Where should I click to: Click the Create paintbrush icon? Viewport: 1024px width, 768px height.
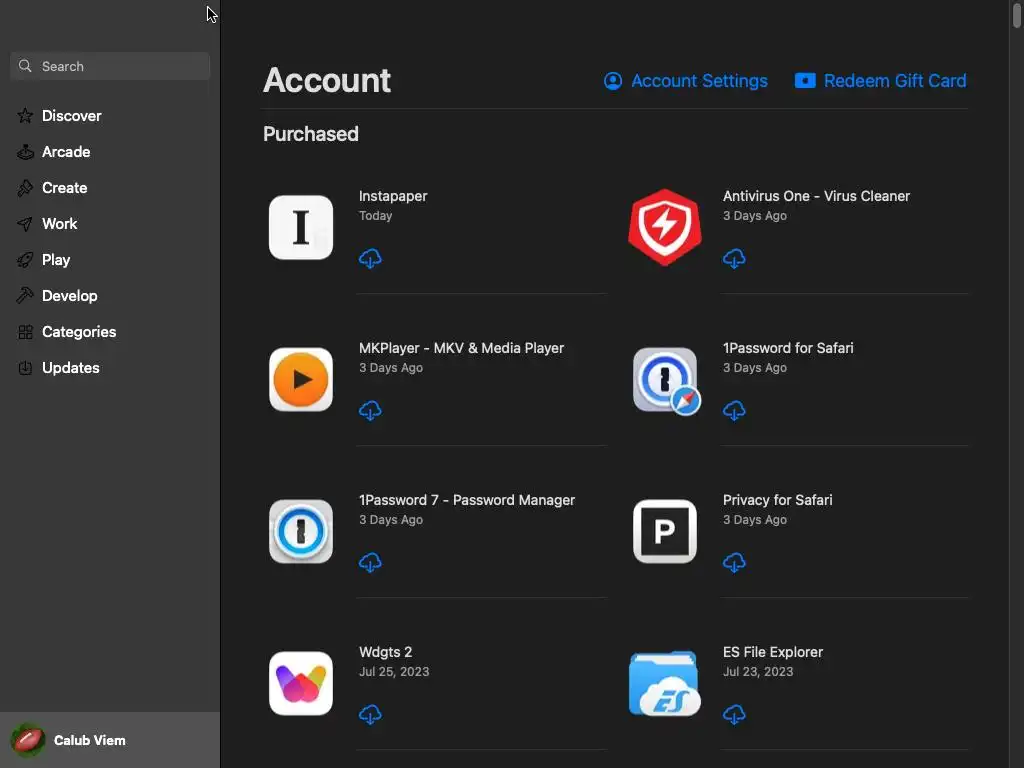coord(25,187)
